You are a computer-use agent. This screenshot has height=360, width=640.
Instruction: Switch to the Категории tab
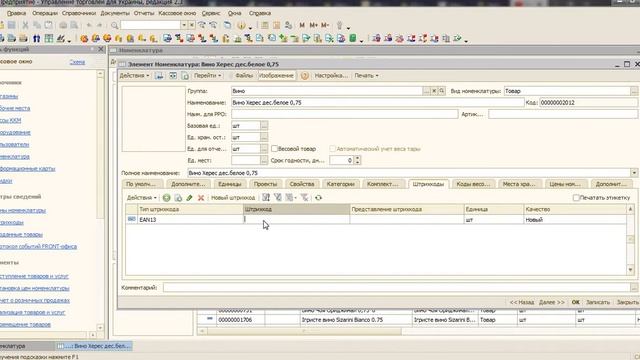click(340, 184)
